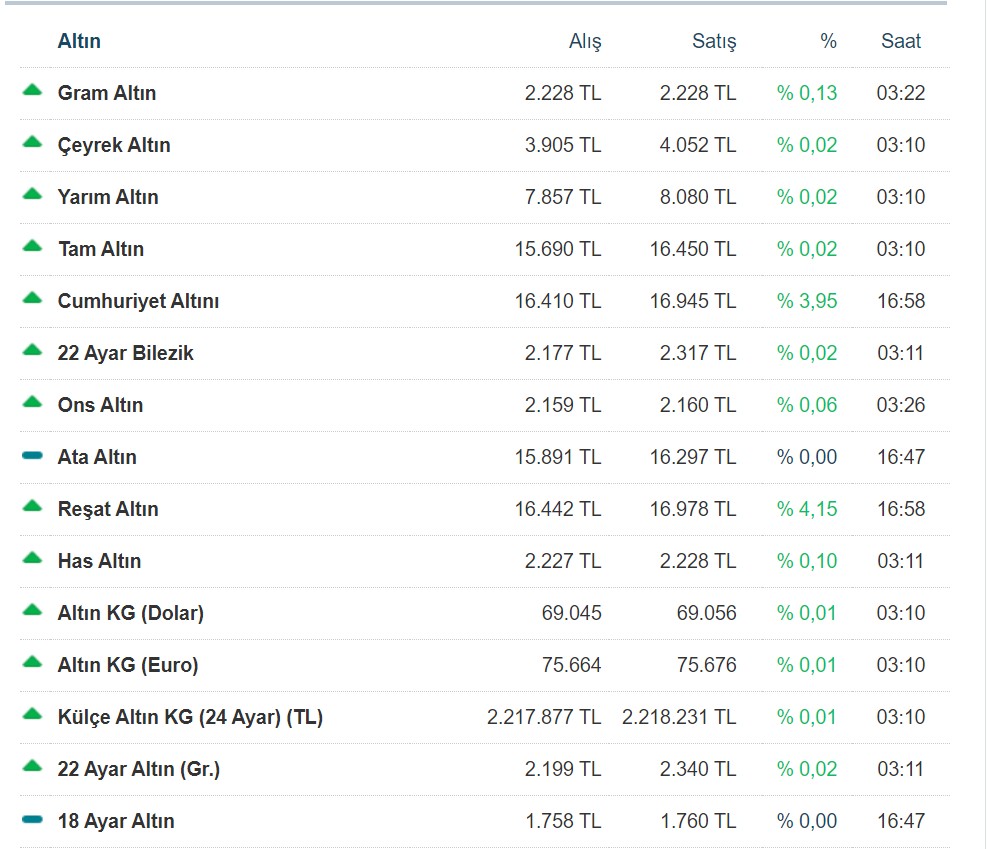
Task: Click the green arrow next to Çeyrek Altın
Action: tap(32, 143)
